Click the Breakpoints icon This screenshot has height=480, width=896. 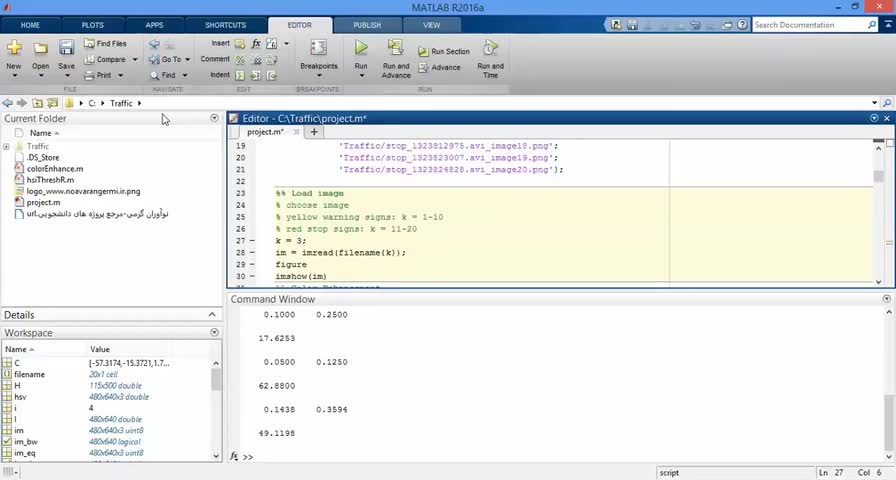point(318,47)
